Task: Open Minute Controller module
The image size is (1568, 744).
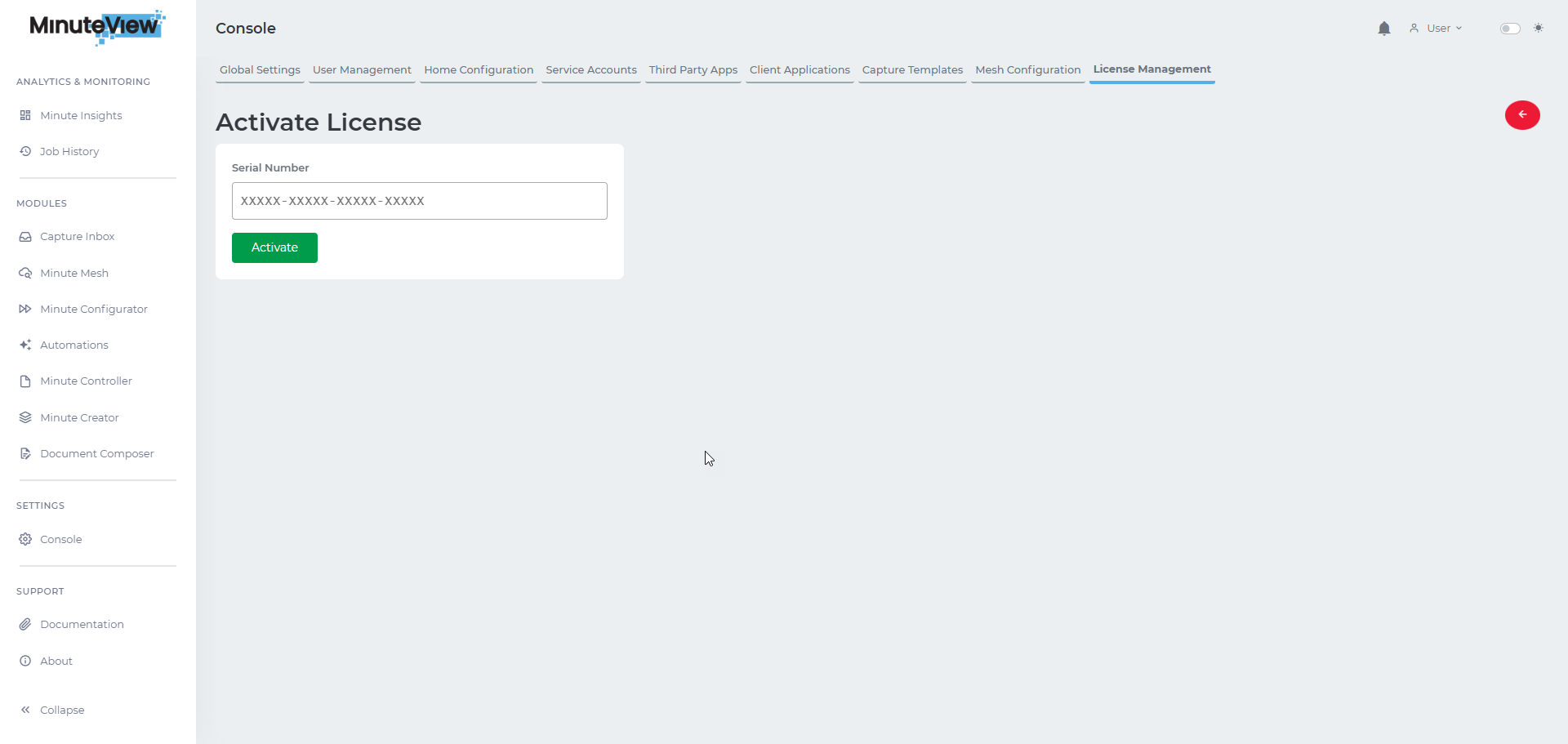Action: pos(86,381)
